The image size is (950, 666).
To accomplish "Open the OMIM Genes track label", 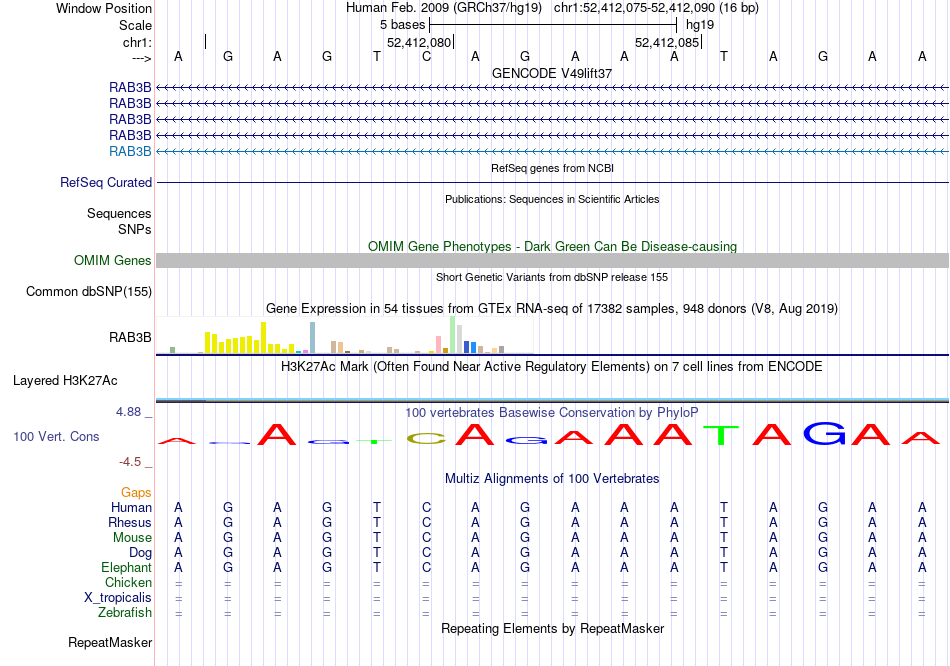I will pyautogui.click(x=112, y=261).
